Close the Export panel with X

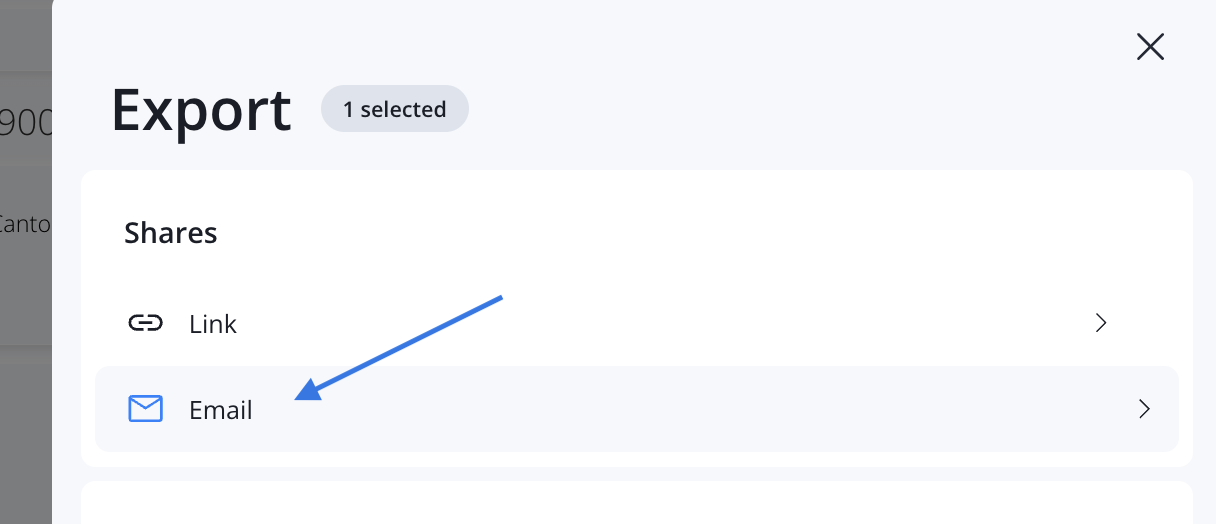coord(1150,47)
